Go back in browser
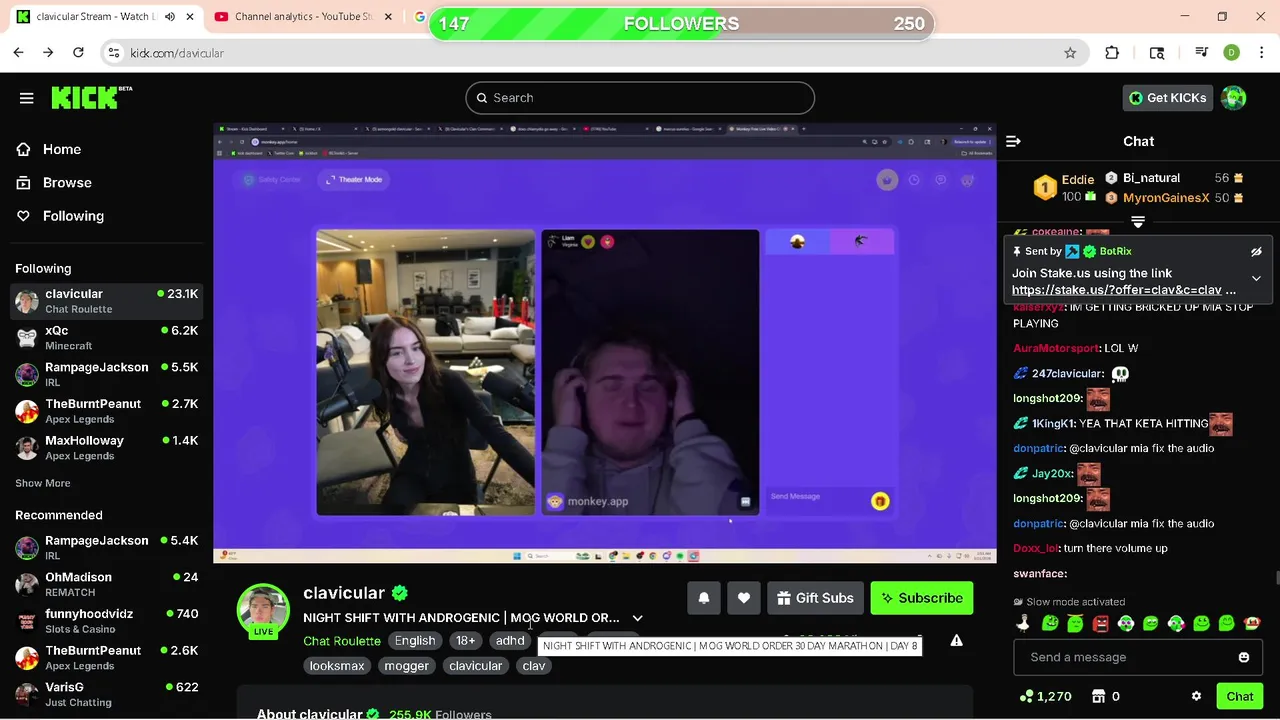The image size is (1280, 720). click(18, 53)
